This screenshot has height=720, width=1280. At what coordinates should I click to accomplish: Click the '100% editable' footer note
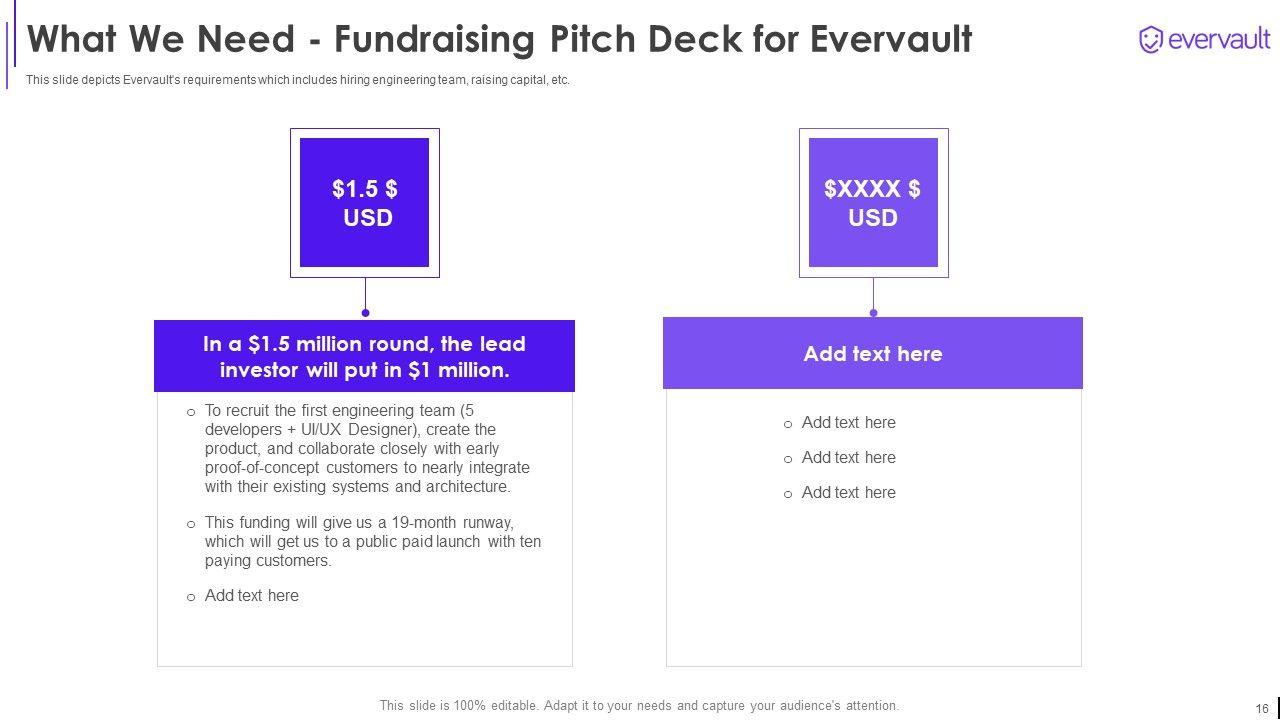tap(639, 705)
